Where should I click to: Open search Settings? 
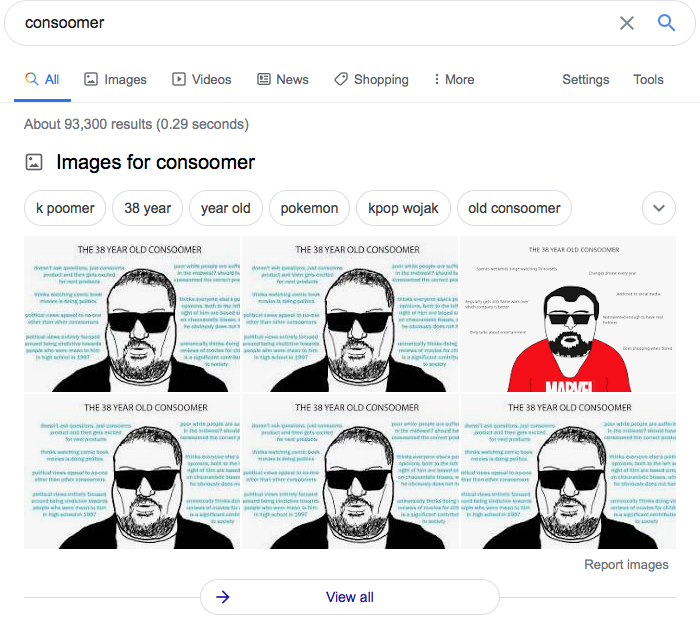pos(585,79)
